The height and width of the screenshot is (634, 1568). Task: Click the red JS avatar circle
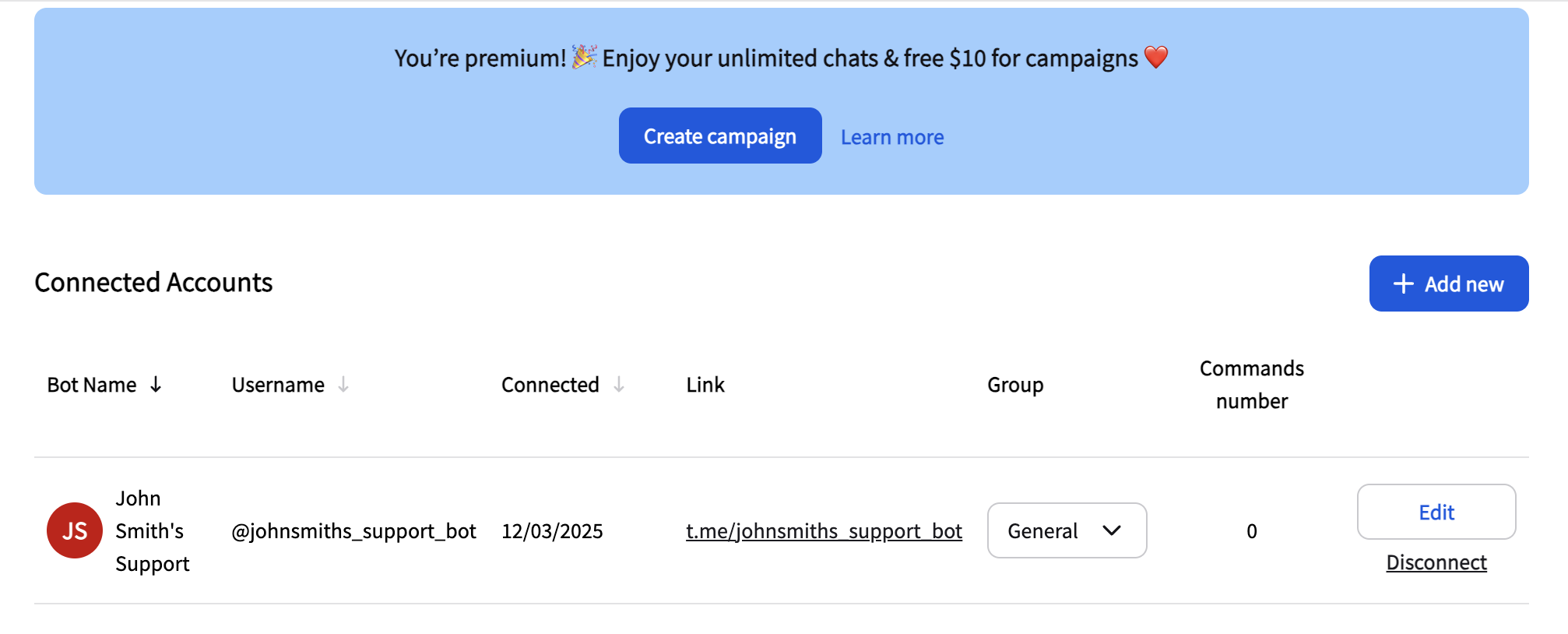point(75,530)
